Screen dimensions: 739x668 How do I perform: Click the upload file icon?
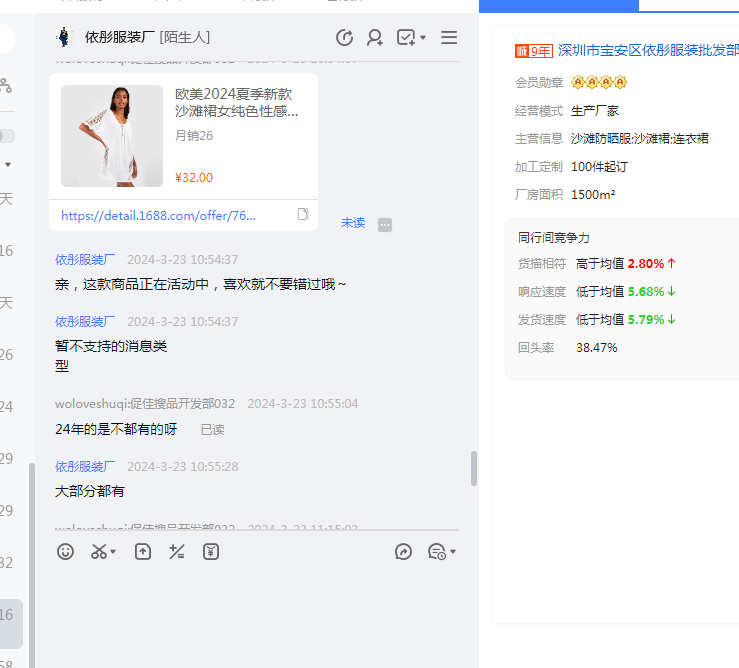point(143,551)
